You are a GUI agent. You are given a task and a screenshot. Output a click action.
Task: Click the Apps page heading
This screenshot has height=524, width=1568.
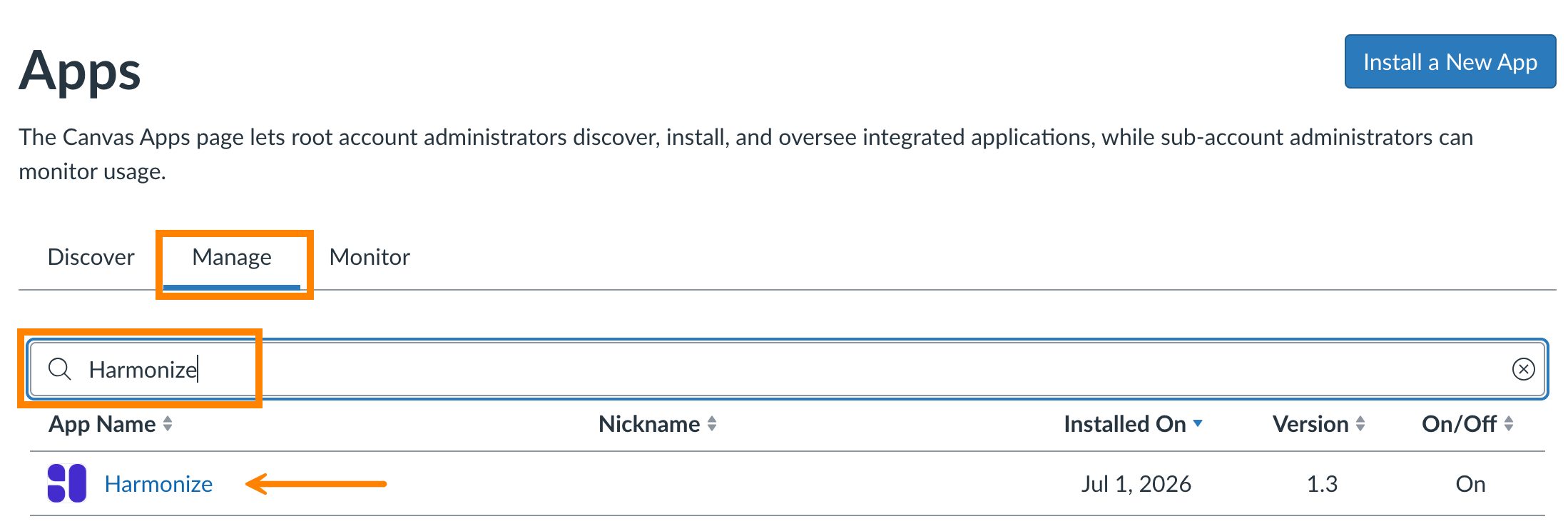[80, 73]
